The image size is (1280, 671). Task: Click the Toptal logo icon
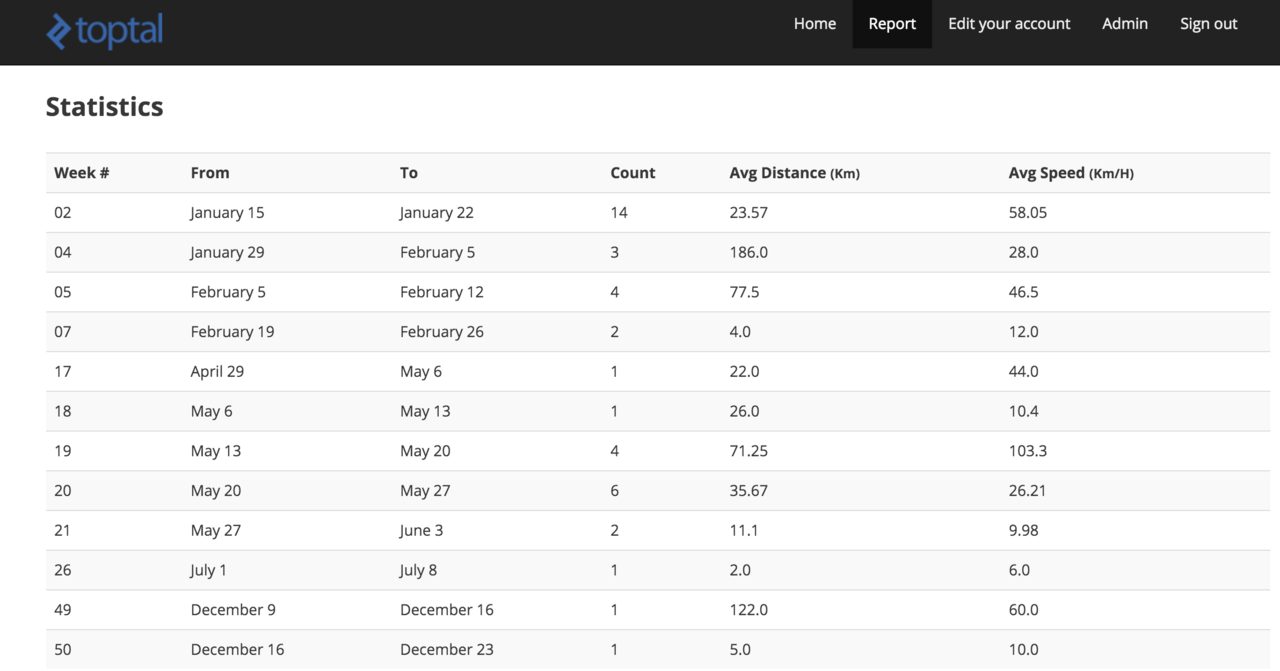click(x=60, y=32)
